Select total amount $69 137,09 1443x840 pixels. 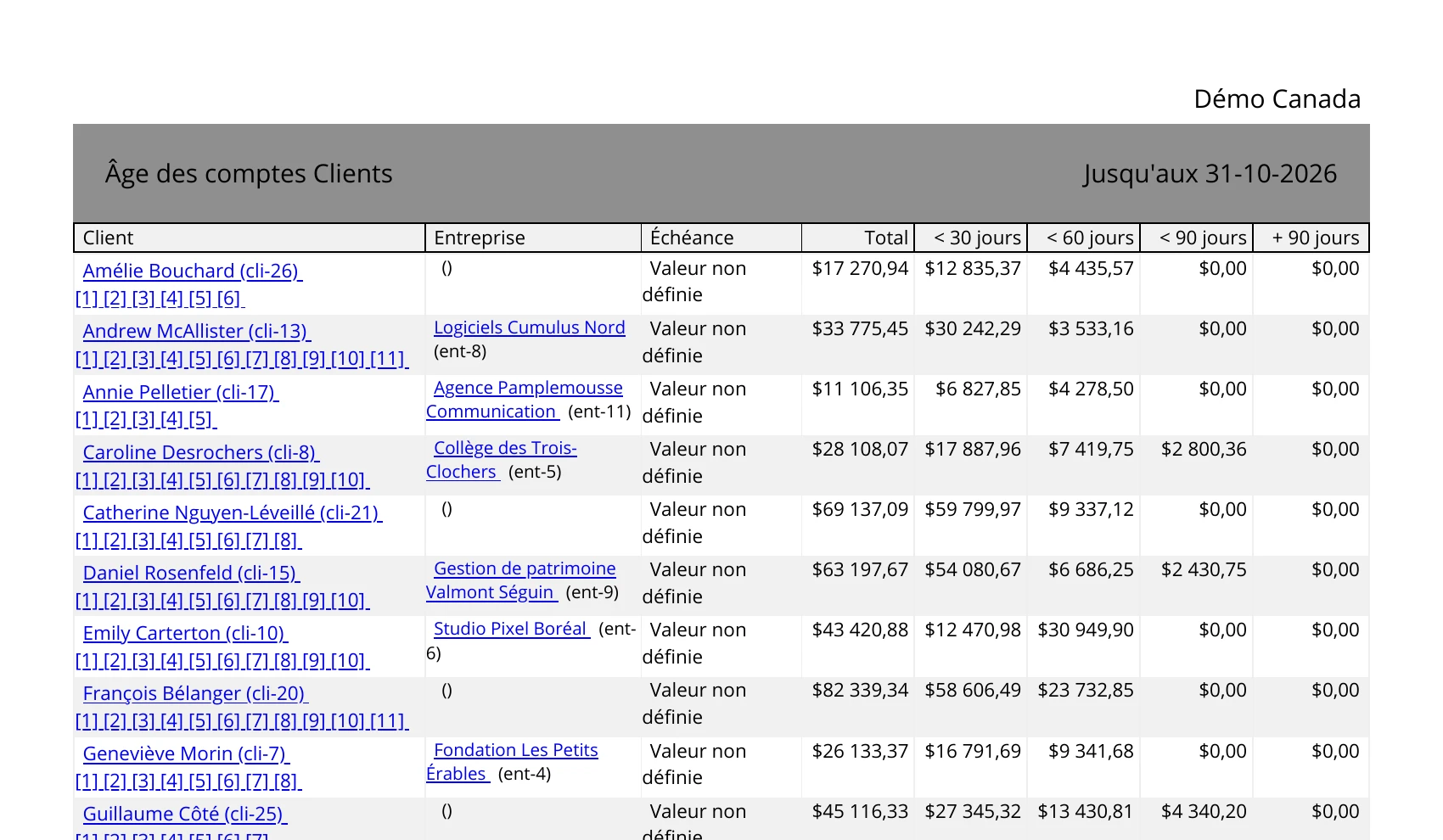point(860,509)
